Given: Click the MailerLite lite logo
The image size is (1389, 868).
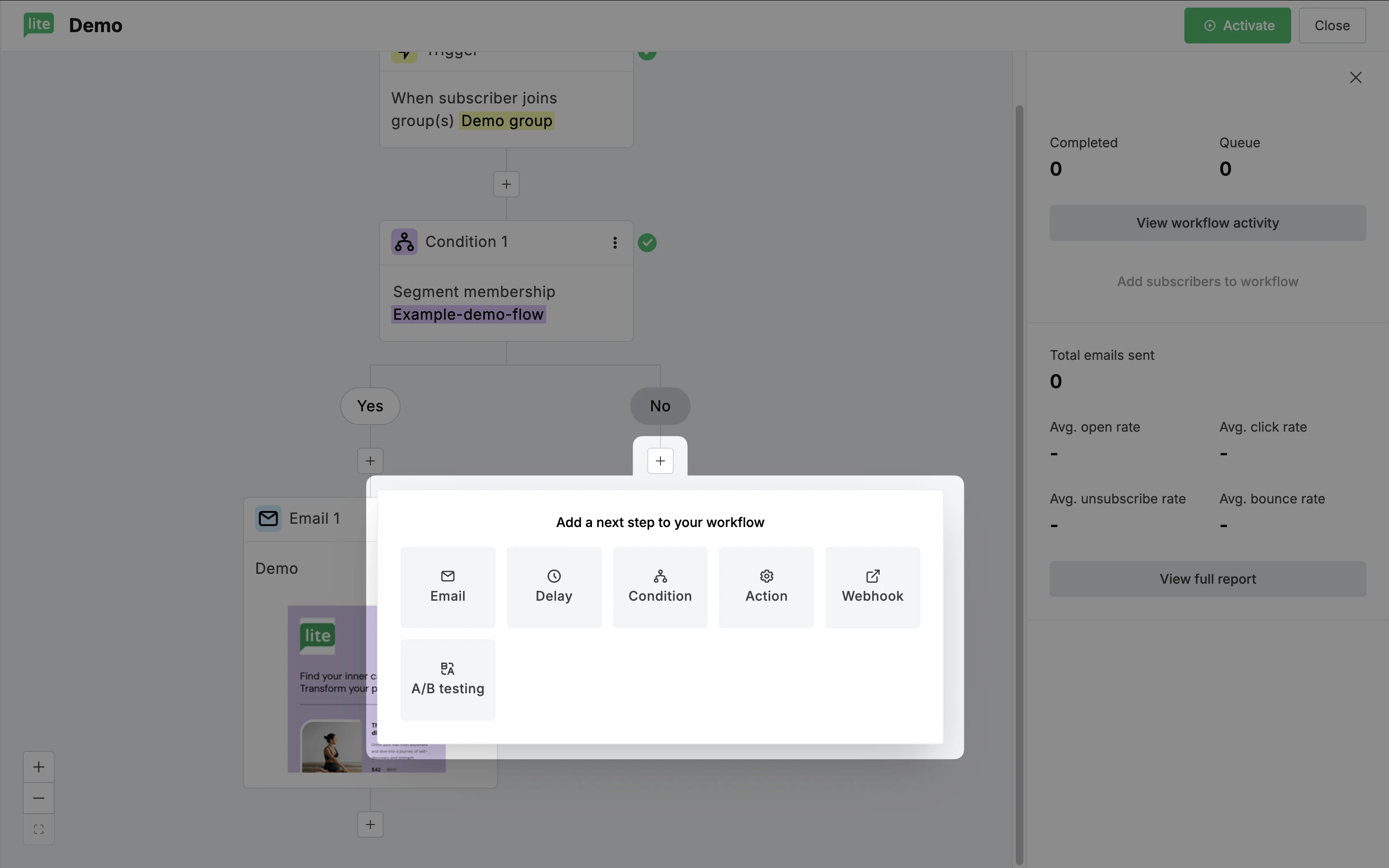Looking at the screenshot, I should coord(38,25).
